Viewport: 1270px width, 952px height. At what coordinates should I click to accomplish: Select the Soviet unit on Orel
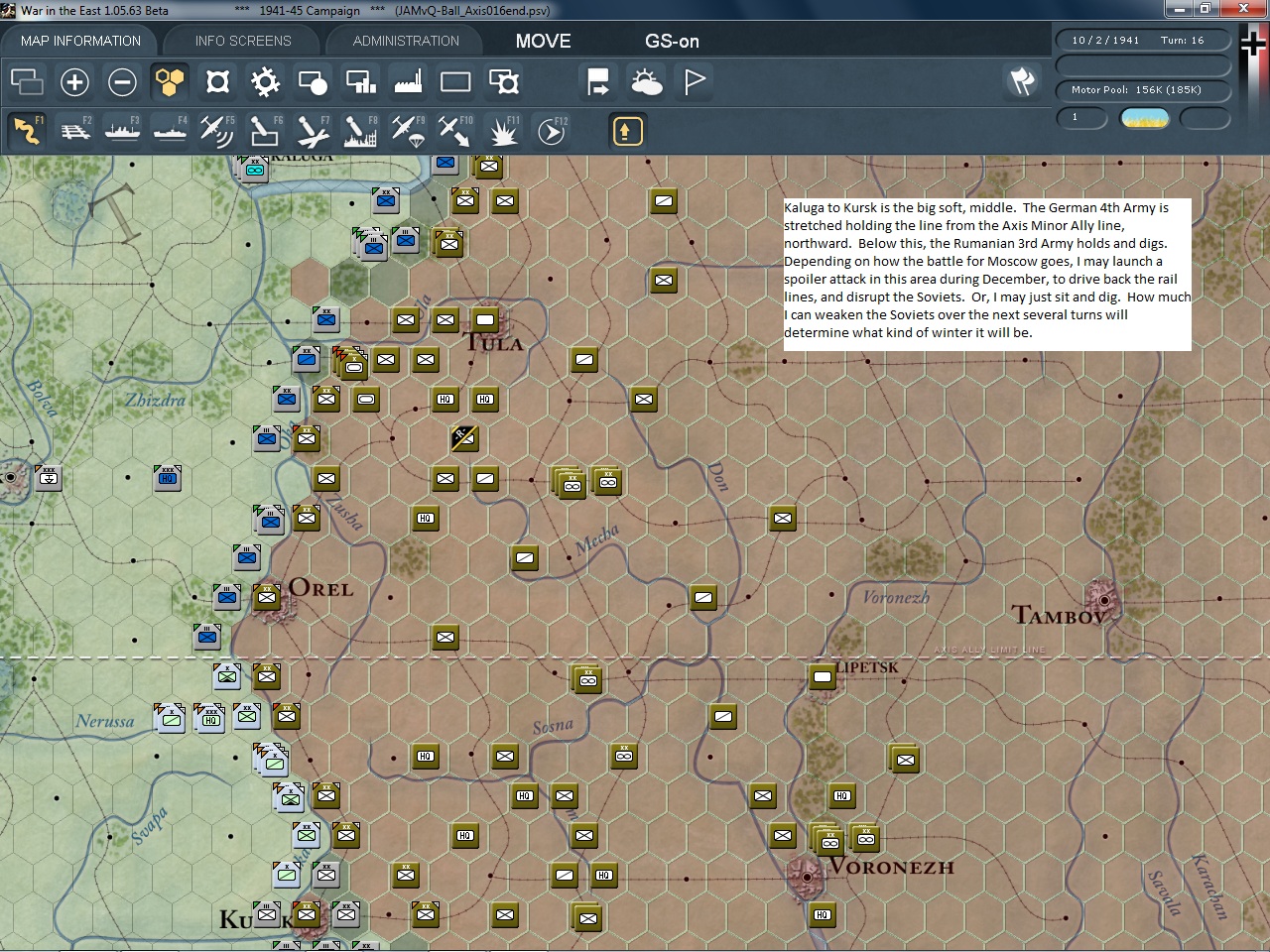tap(266, 597)
